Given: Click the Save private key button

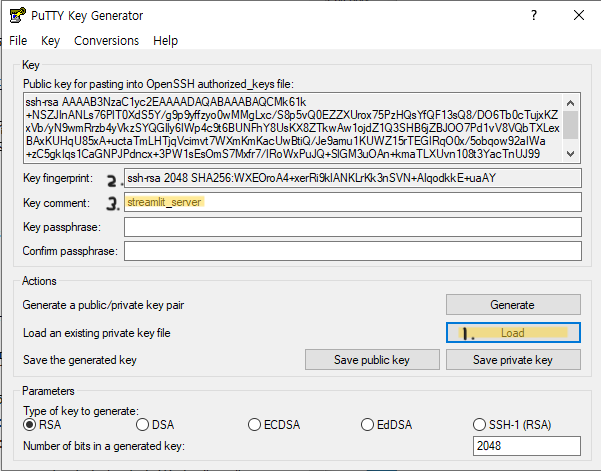Looking at the screenshot, I should 513,359.
